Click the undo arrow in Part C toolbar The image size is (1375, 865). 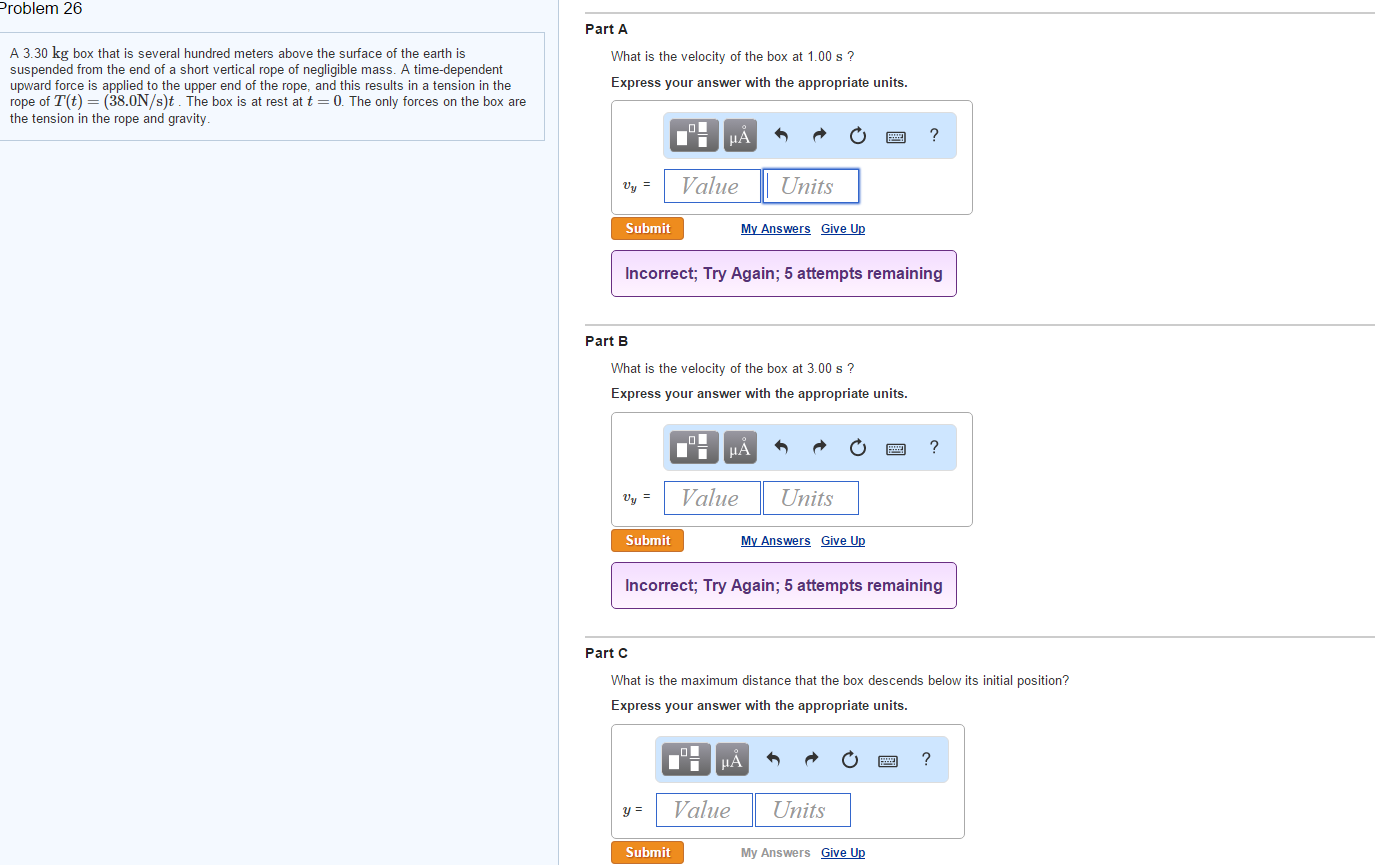click(x=773, y=759)
